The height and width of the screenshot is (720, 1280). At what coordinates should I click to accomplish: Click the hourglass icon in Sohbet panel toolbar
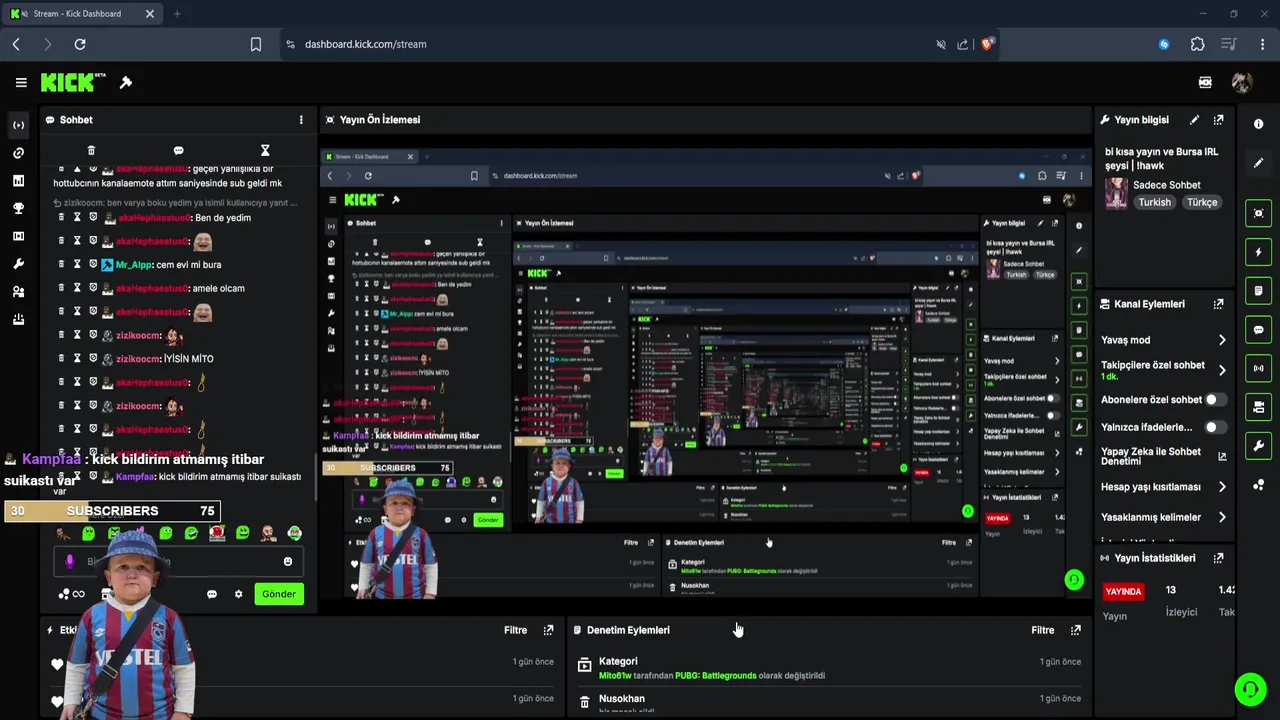tap(265, 150)
